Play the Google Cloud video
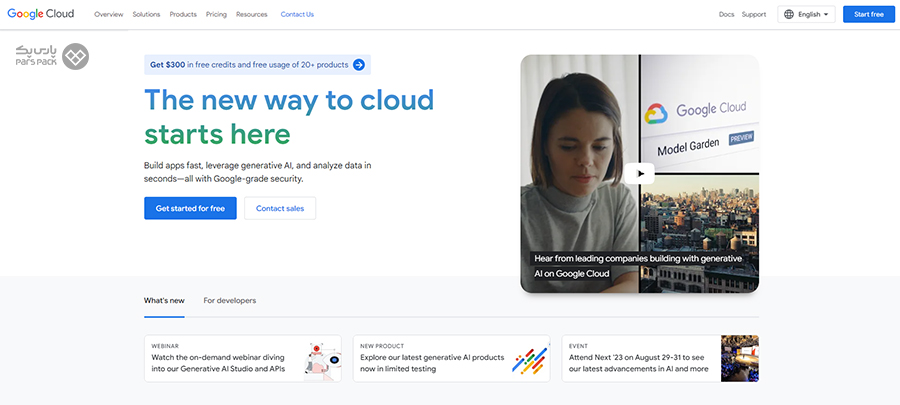This screenshot has height=405, width=900. click(x=639, y=173)
